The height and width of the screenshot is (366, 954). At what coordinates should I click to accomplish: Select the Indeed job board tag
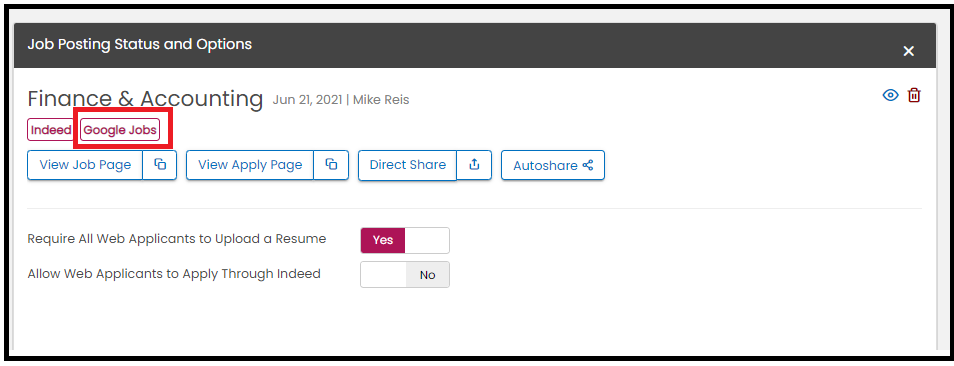click(50, 130)
